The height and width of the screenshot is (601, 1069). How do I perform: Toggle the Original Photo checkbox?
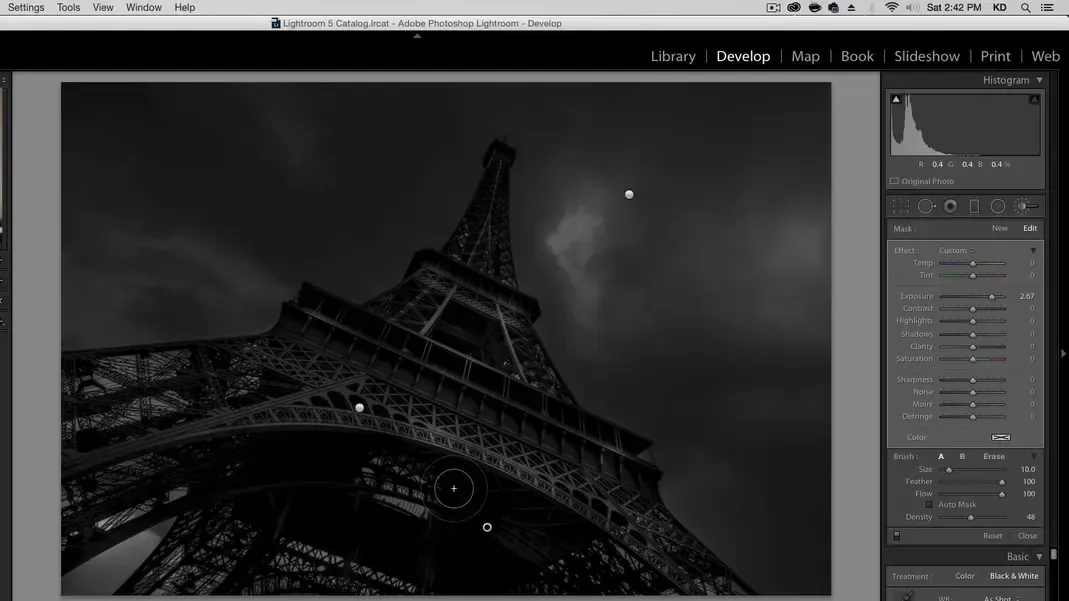(894, 182)
